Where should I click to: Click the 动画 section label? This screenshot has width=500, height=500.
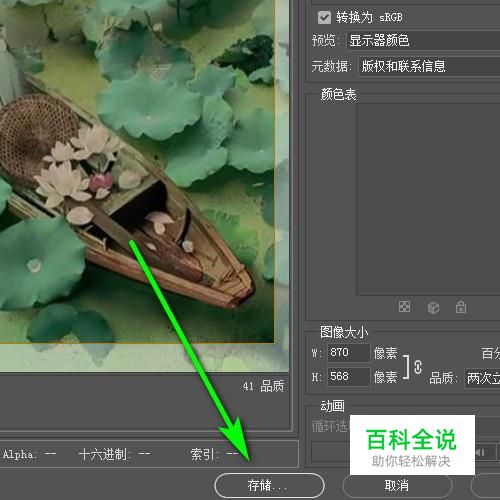(332, 406)
